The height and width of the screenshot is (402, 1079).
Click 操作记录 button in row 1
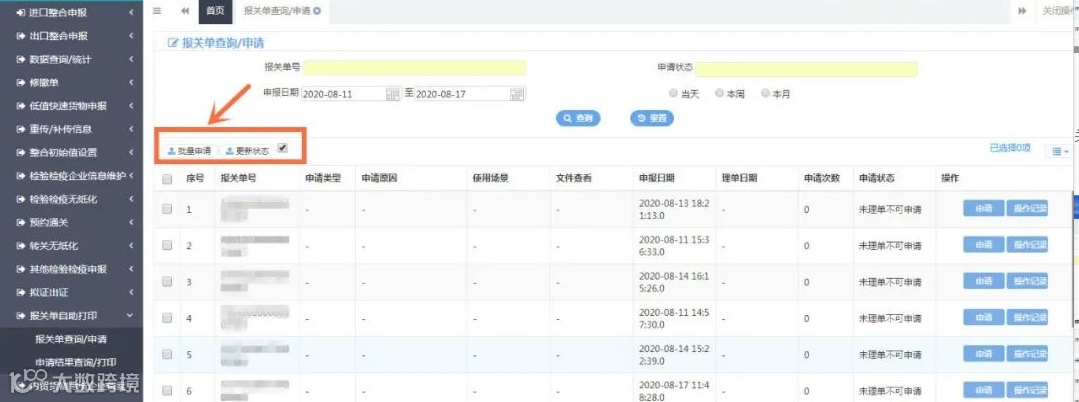(x=1027, y=209)
